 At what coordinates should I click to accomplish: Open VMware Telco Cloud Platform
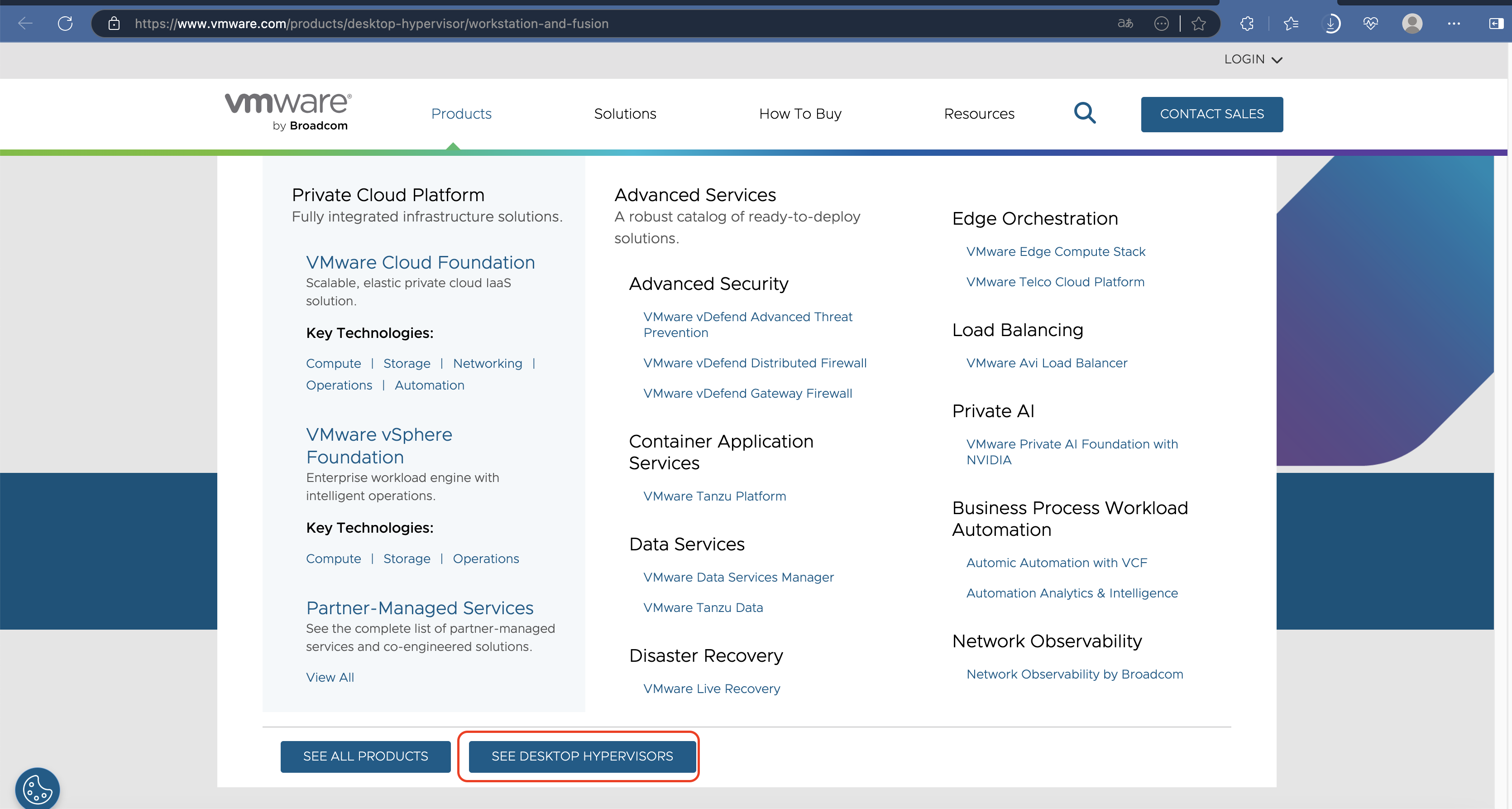pyautogui.click(x=1055, y=282)
